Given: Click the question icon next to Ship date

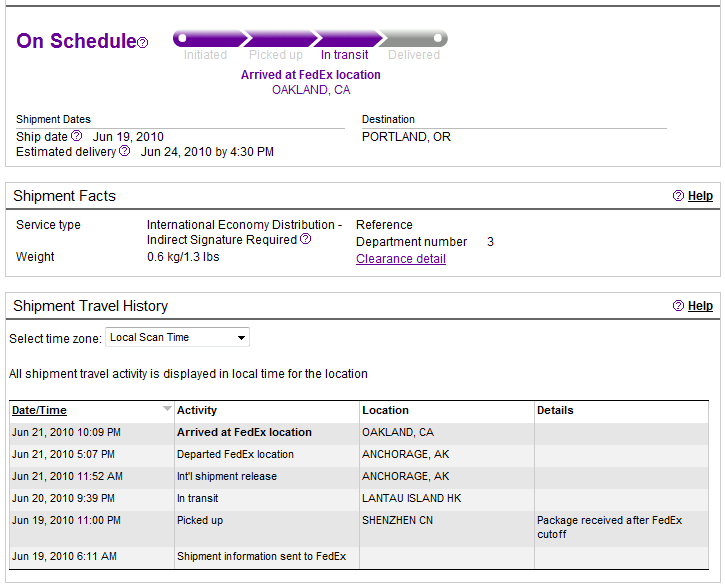Looking at the screenshot, I should [x=77, y=135].
